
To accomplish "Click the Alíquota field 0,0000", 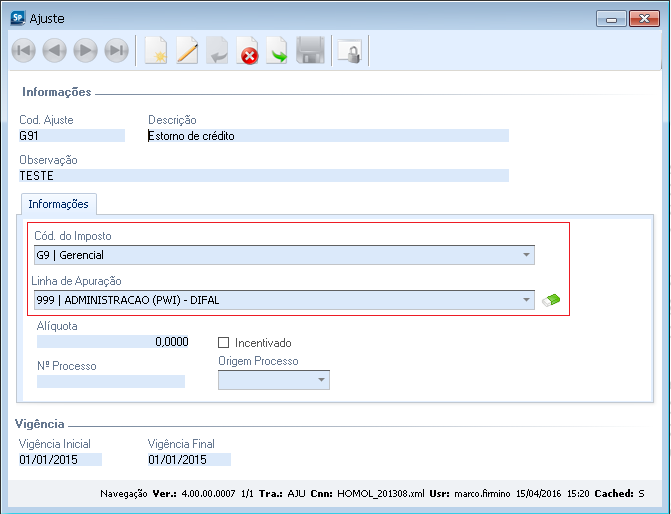I will [x=113, y=342].
